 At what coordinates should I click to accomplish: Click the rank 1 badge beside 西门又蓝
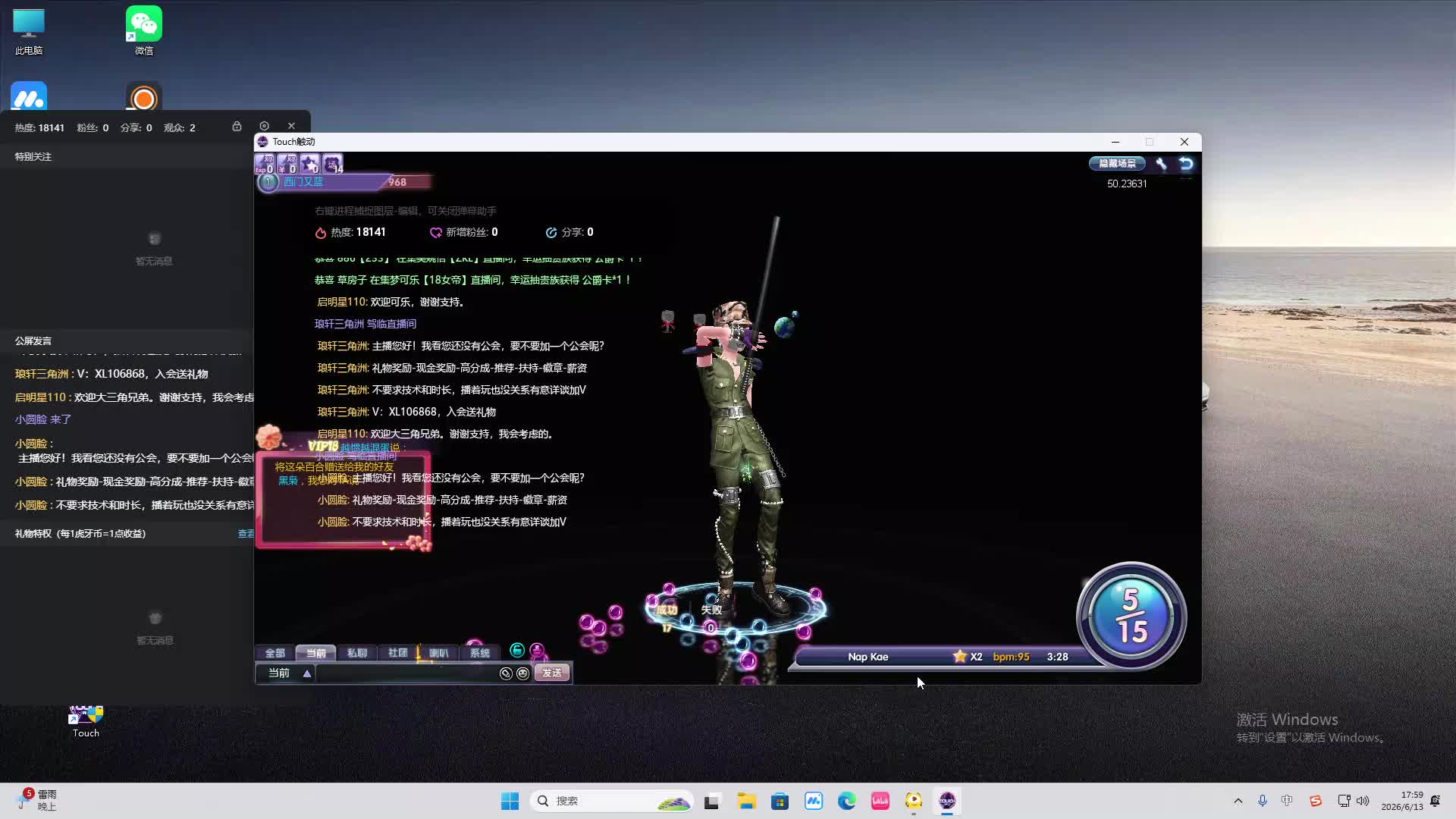(x=268, y=182)
